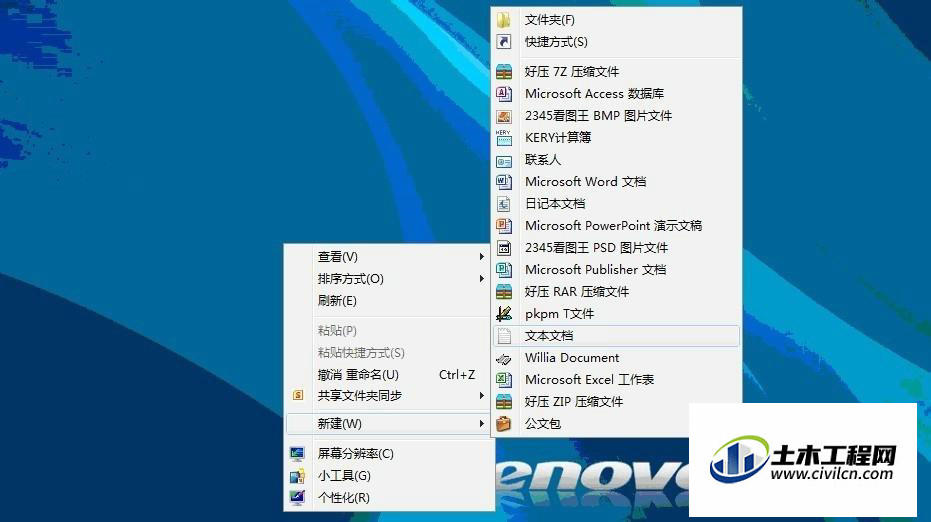The height and width of the screenshot is (522, 931).
Task: Create a new 日记本文档
Action: point(616,204)
